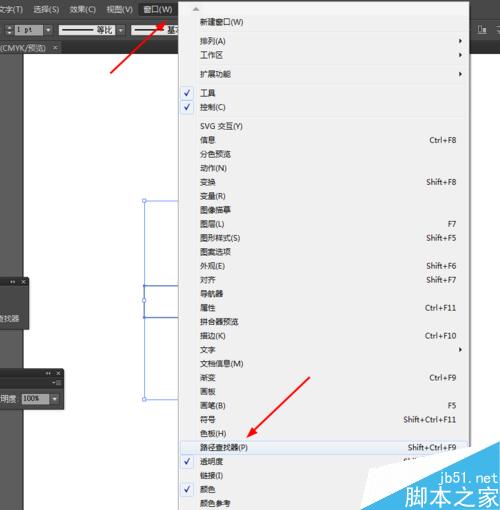This screenshot has width=500, height=510.
Task: Open 描边(K) panel
Action: pyautogui.click(x=324, y=336)
